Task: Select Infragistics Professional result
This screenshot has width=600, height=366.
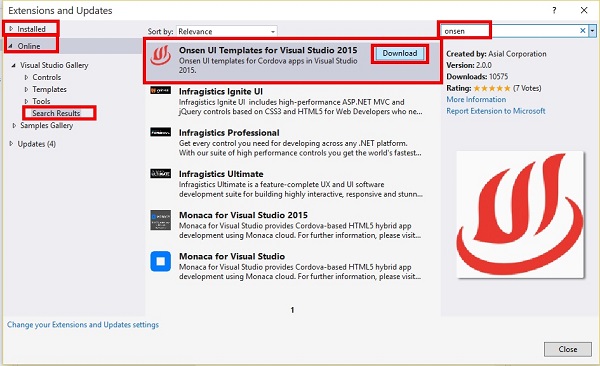Action: click(293, 143)
